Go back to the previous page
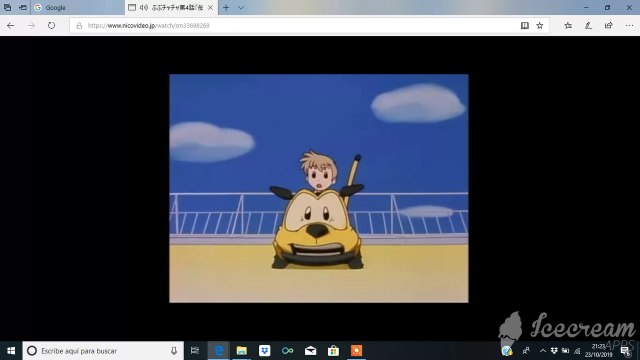640x360 pixels. [11, 25]
